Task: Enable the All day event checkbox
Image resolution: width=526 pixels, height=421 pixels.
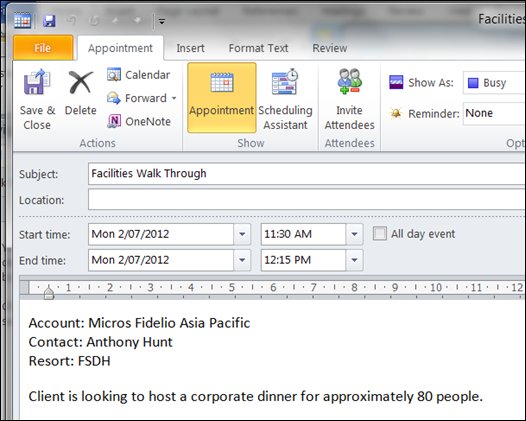Action: click(x=380, y=233)
